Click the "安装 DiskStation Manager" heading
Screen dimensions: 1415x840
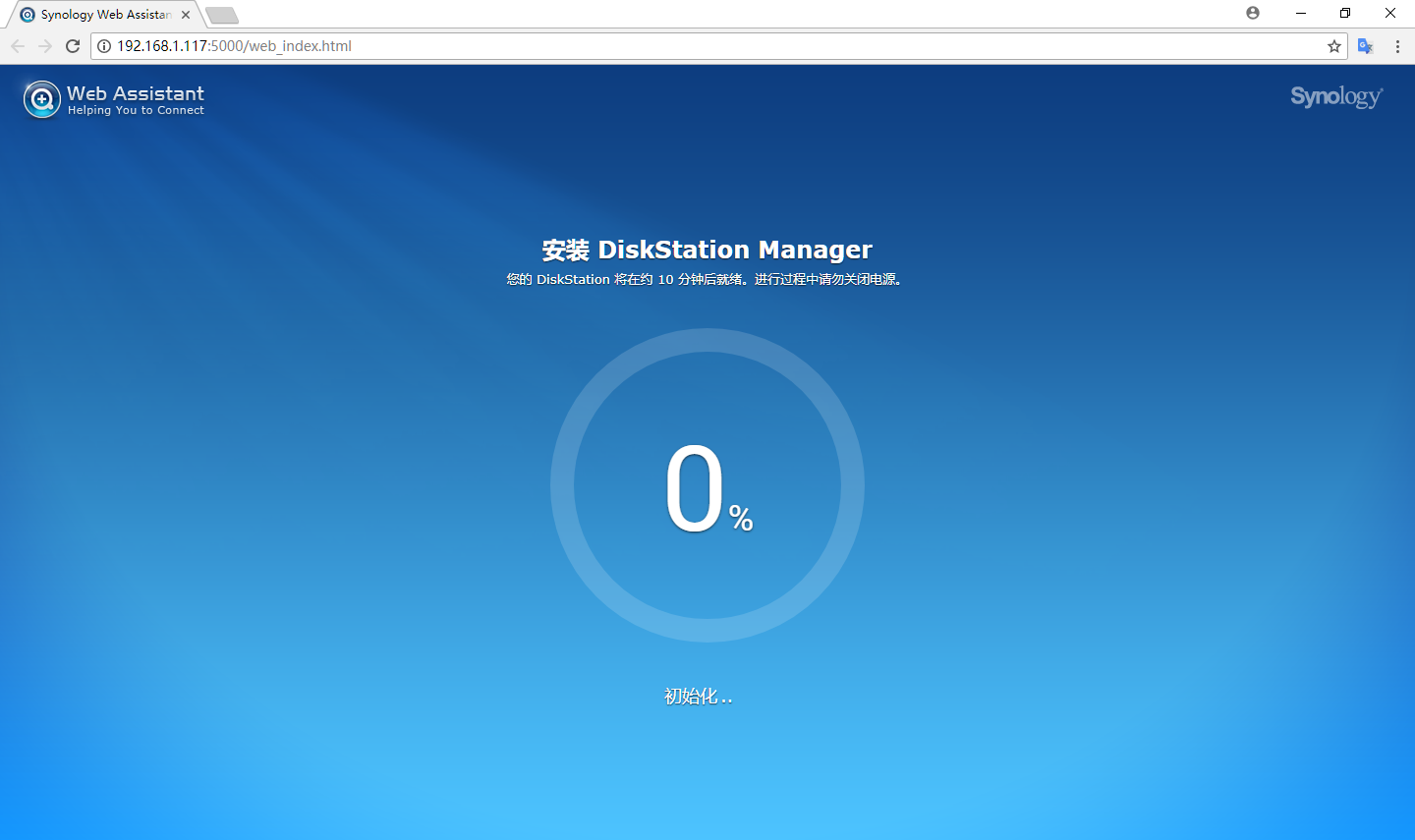tap(707, 250)
